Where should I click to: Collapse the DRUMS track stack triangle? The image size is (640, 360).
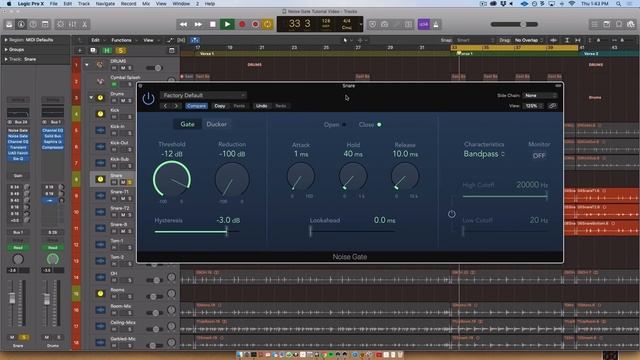click(87, 64)
